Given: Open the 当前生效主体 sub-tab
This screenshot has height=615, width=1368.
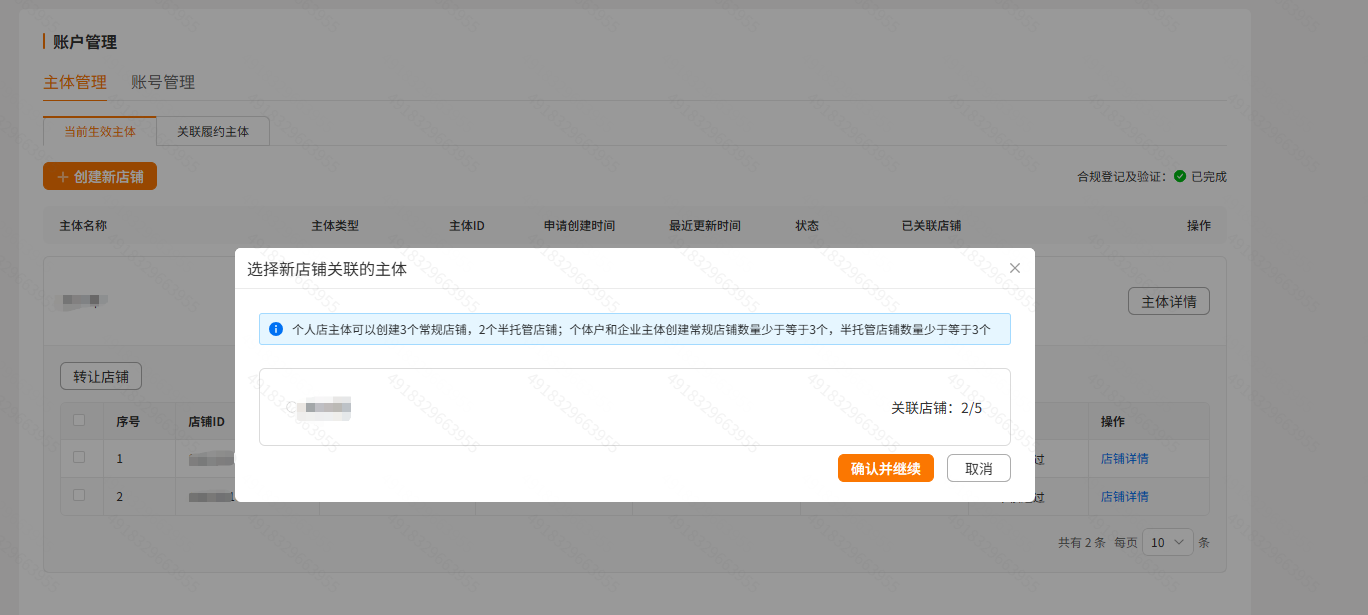Looking at the screenshot, I should click(x=100, y=131).
